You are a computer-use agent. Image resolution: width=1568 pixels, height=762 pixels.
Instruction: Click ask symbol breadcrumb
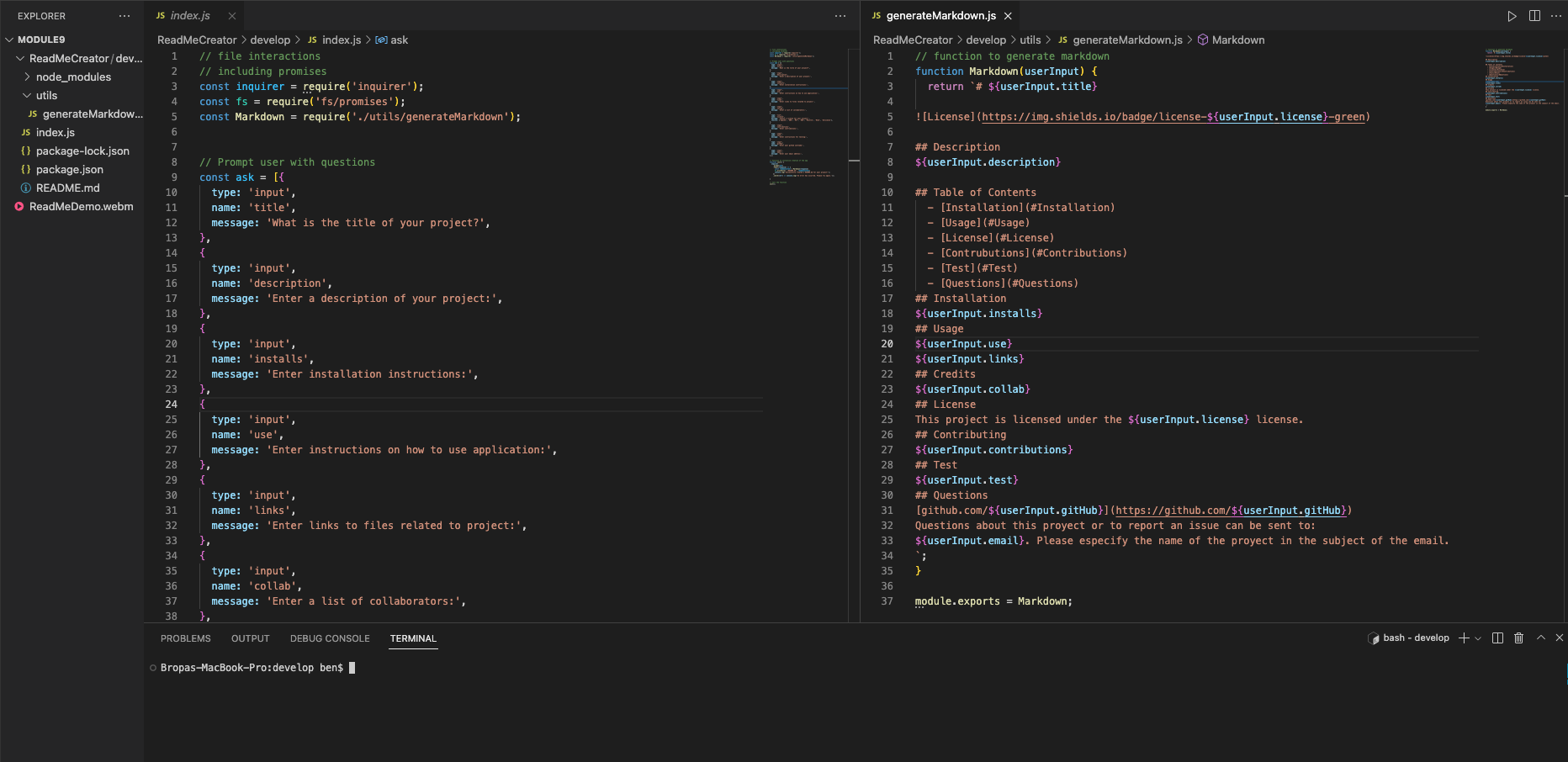click(x=392, y=40)
